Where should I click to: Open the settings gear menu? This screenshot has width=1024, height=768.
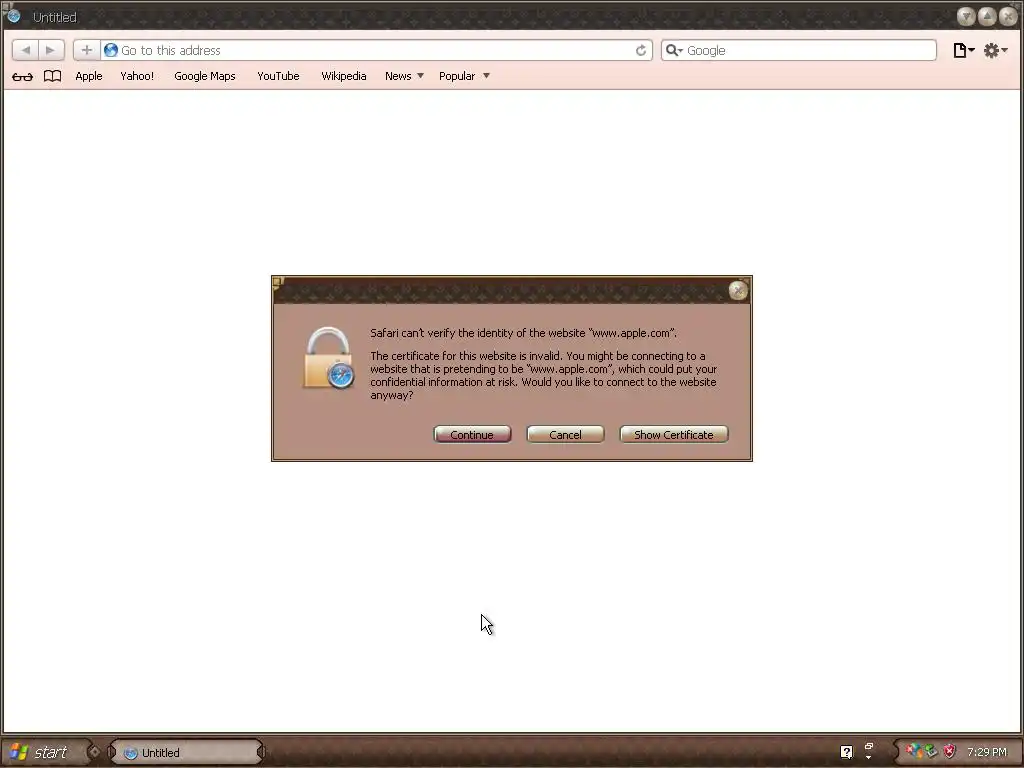click(995, 50)
